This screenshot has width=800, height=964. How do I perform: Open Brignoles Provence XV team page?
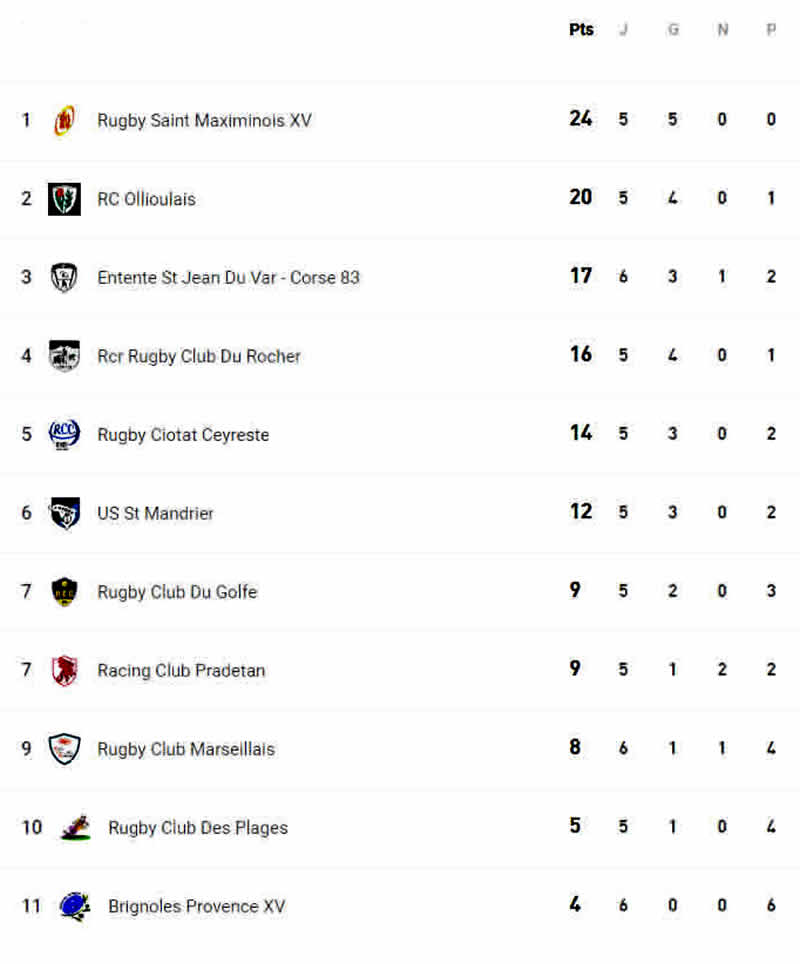click(197, 906)
